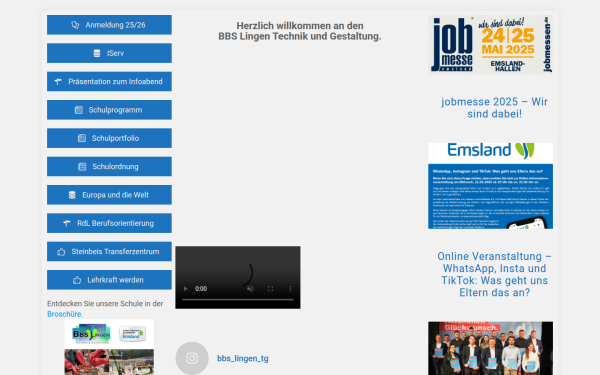Open Europa und die Welt

[x=109, y=195]
